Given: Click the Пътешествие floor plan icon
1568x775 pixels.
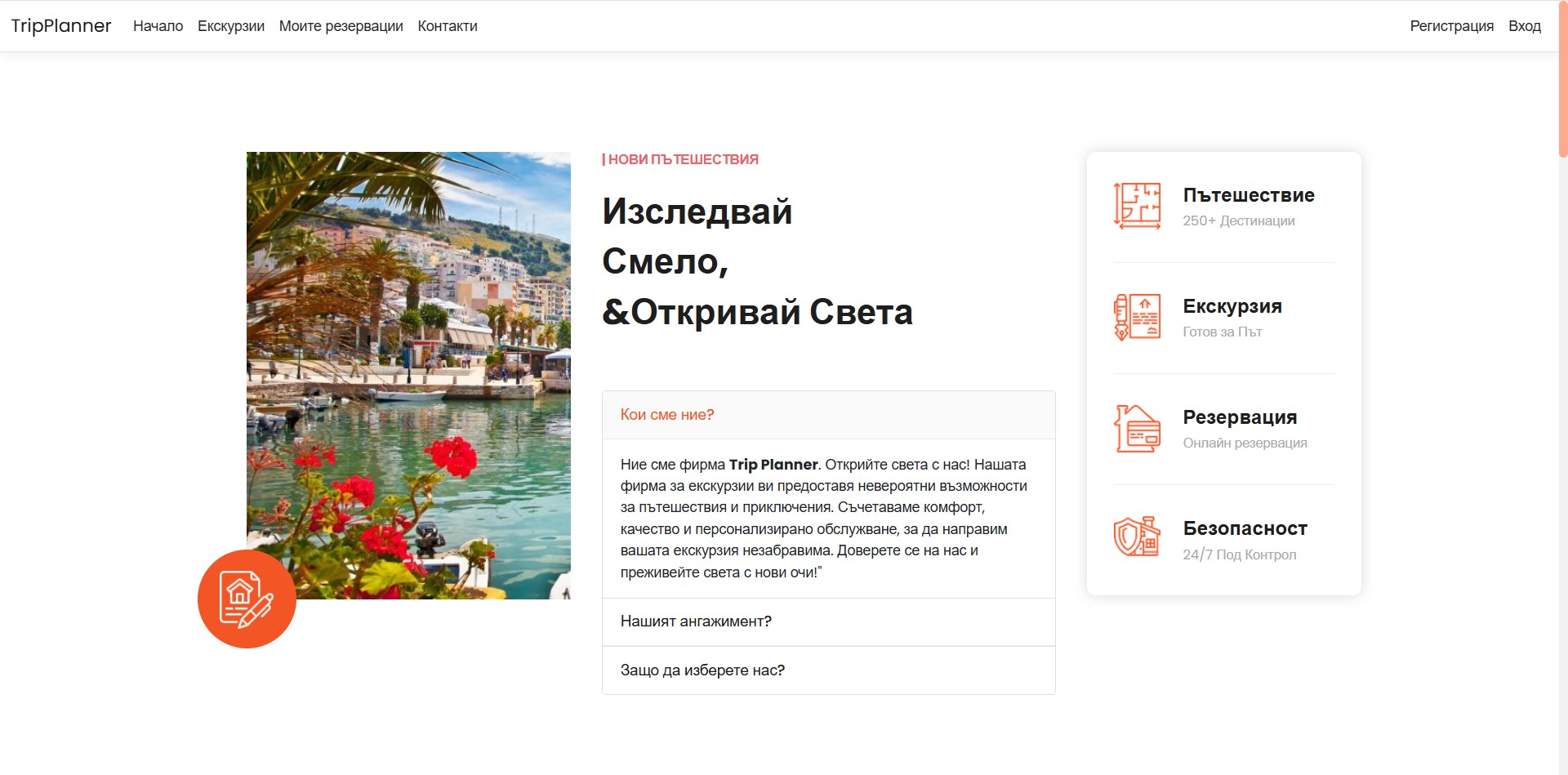Looking at the screenshot, I should click(x=1137, y=206).
